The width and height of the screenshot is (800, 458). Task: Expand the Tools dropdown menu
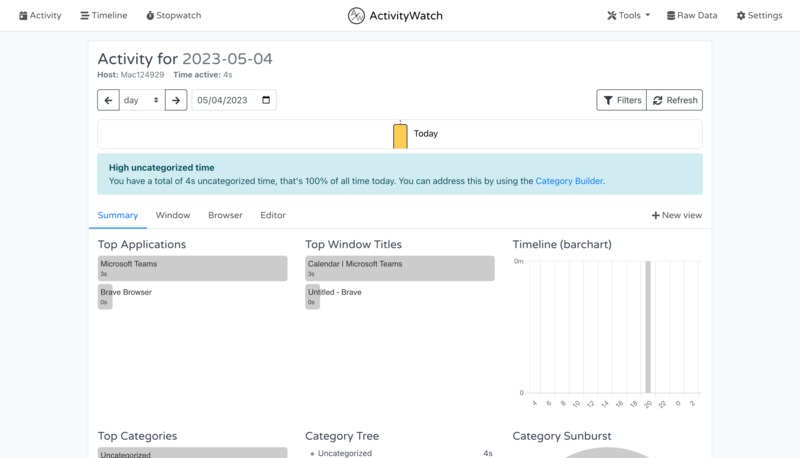point(629,15)
